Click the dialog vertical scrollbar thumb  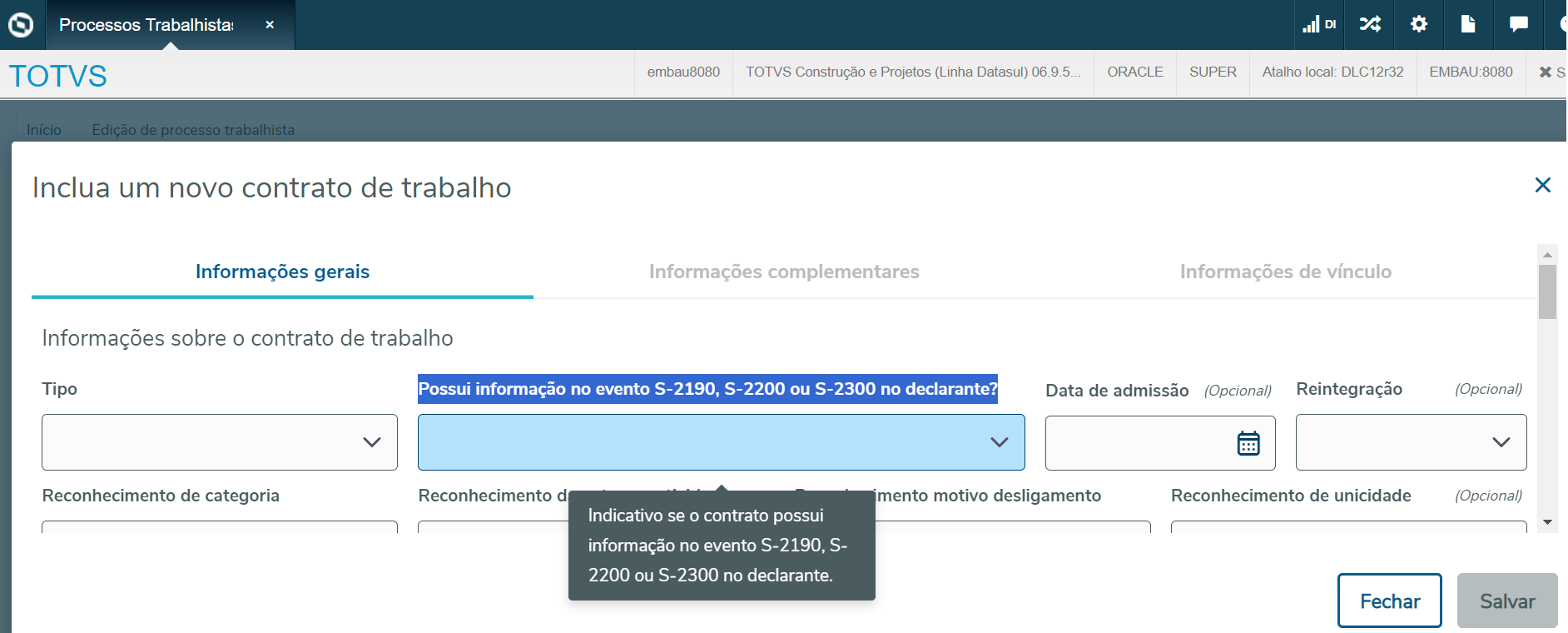(1547, 292)
